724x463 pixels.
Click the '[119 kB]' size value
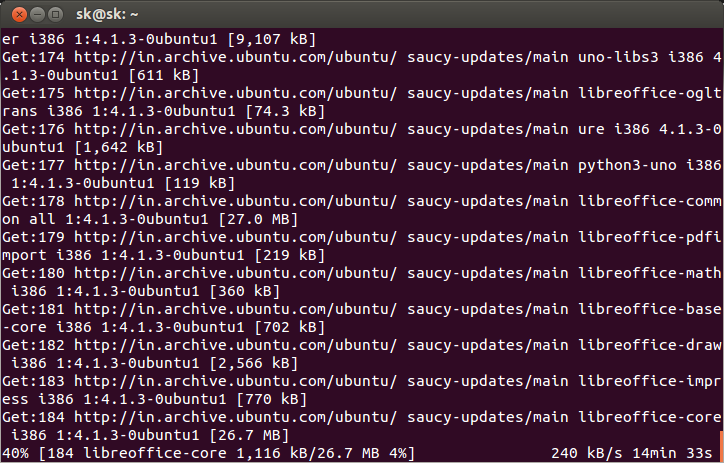[200, 183]
